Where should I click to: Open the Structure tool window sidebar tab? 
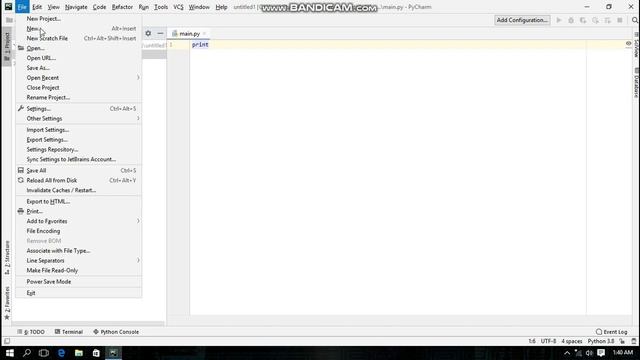coord(7,257)
